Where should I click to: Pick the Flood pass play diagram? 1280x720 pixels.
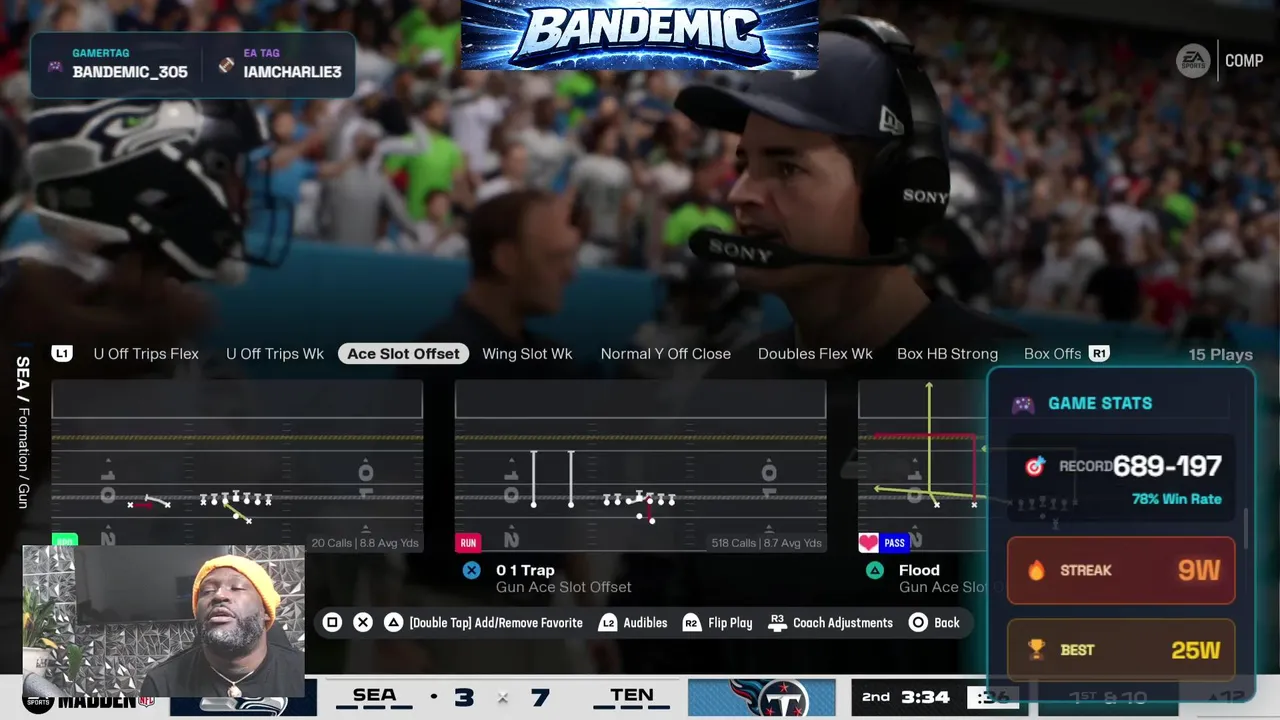[x=922, y=466]
